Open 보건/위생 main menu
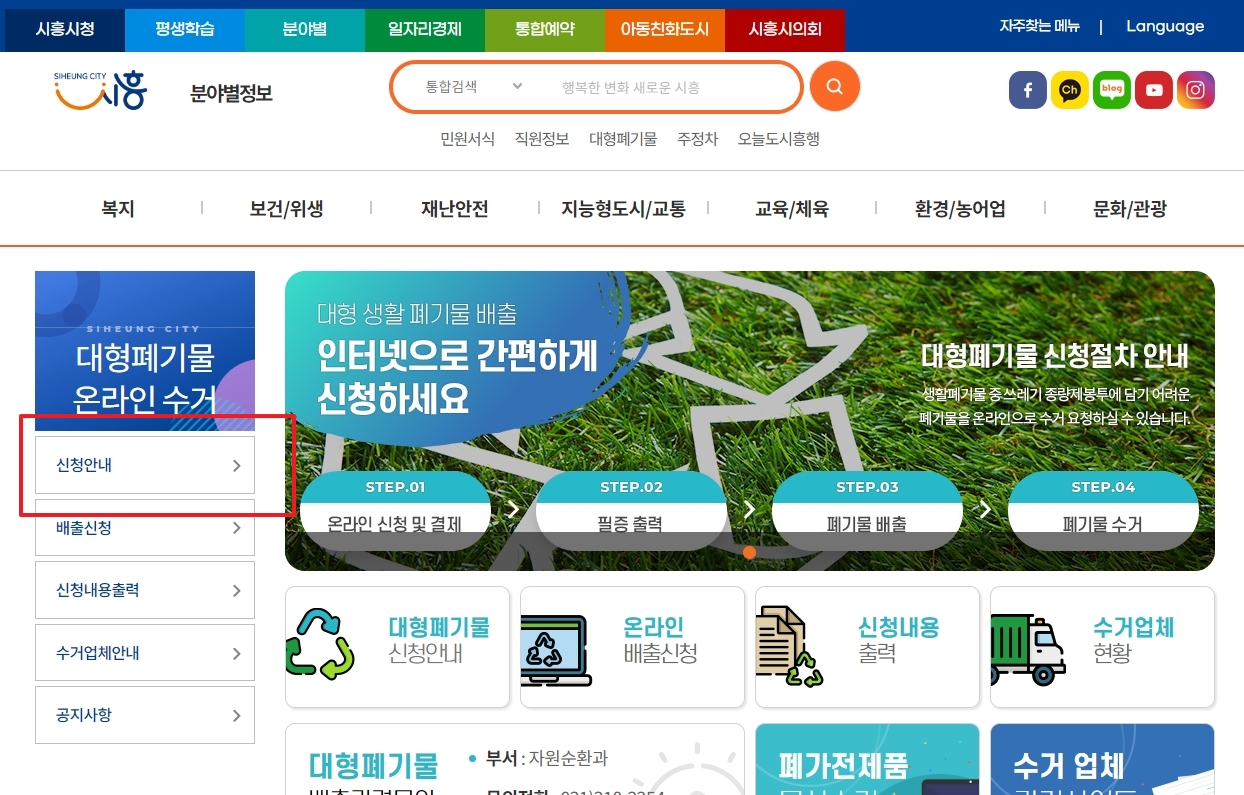1244x795 pixels. (286, 209)
